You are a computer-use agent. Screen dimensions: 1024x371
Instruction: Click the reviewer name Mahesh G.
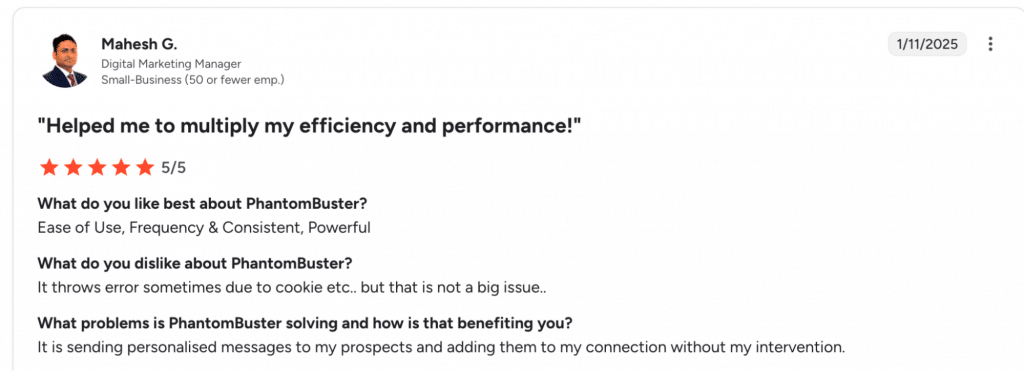click(139, 44)
